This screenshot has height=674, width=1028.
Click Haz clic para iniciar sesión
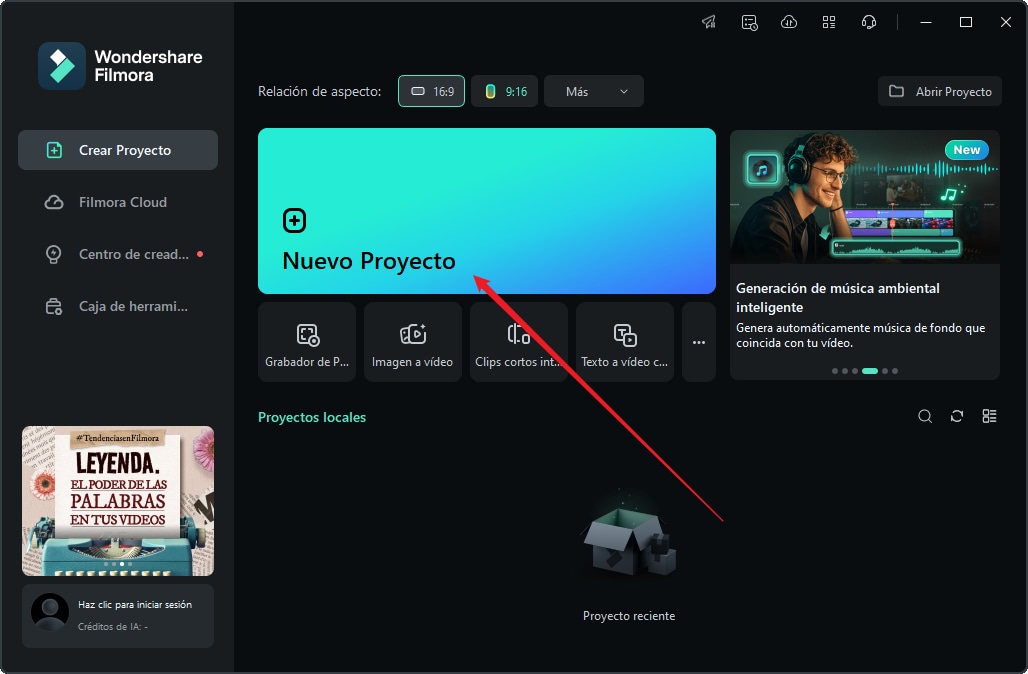[135, 605]
